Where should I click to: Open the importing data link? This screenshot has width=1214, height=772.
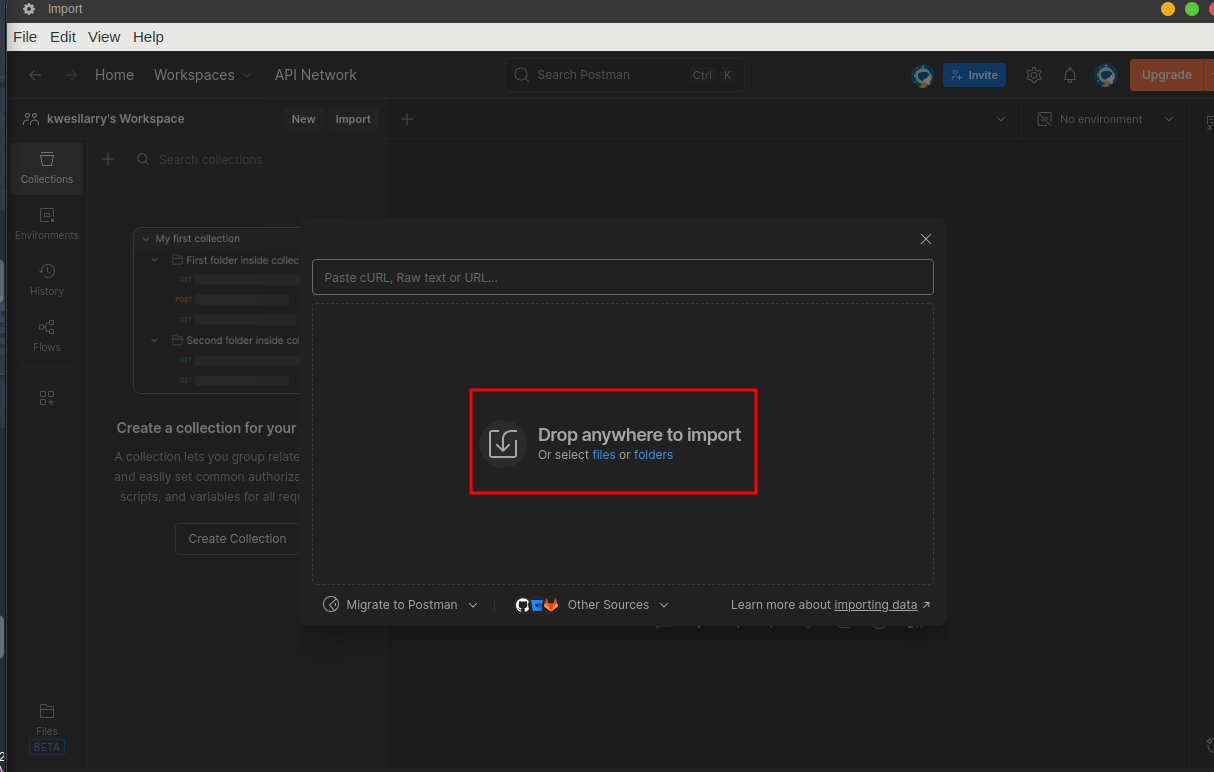[x=876, y=604]
